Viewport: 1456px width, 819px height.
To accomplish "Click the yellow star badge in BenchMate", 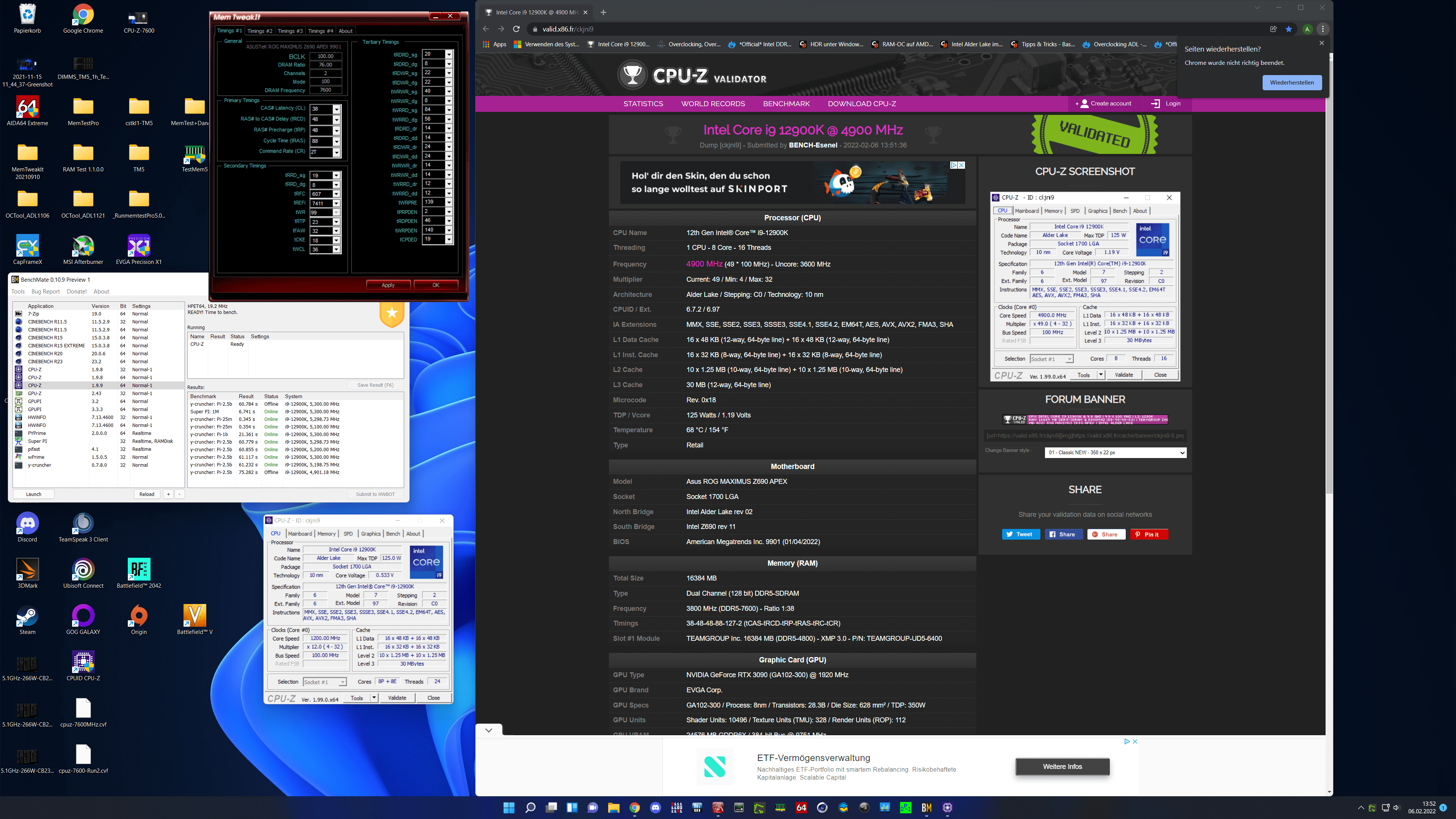I will point(392,314).
